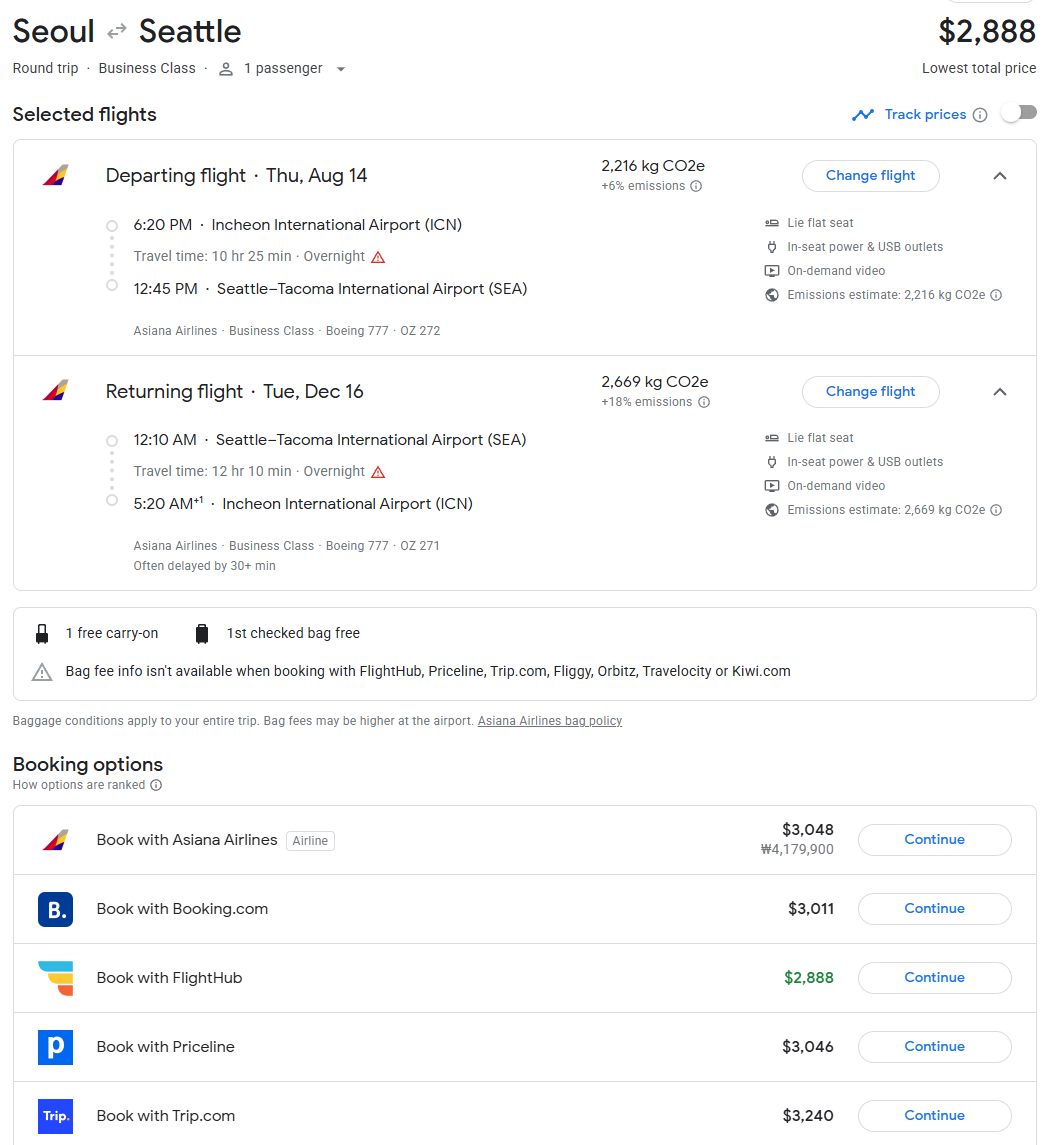Click the FlightHub logo

click(x=56, y=978)
